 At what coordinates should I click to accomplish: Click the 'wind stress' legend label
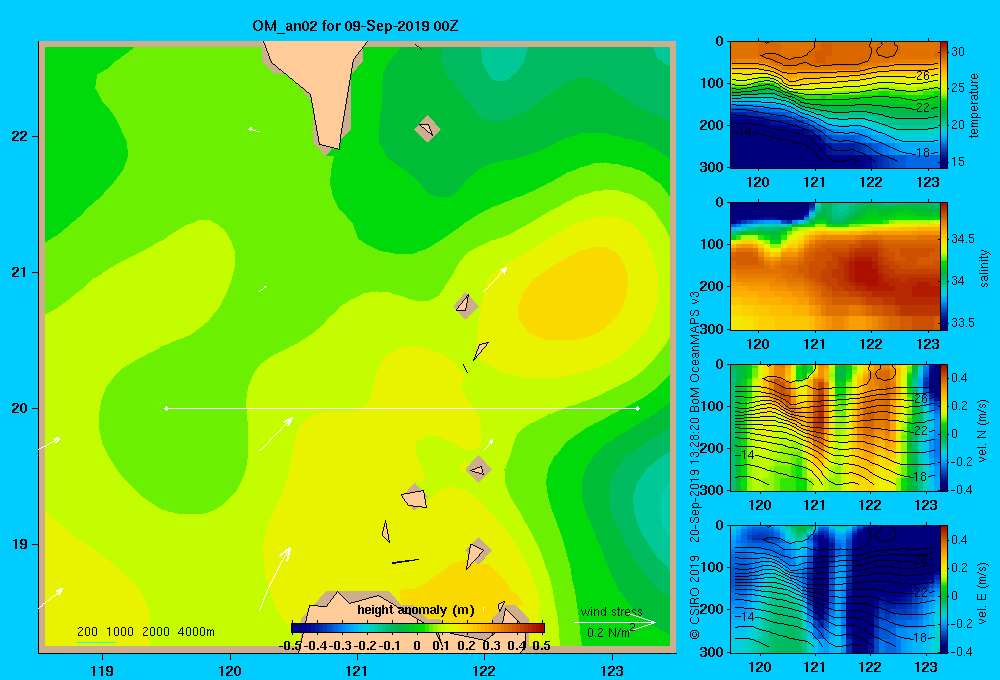[612, 612]
